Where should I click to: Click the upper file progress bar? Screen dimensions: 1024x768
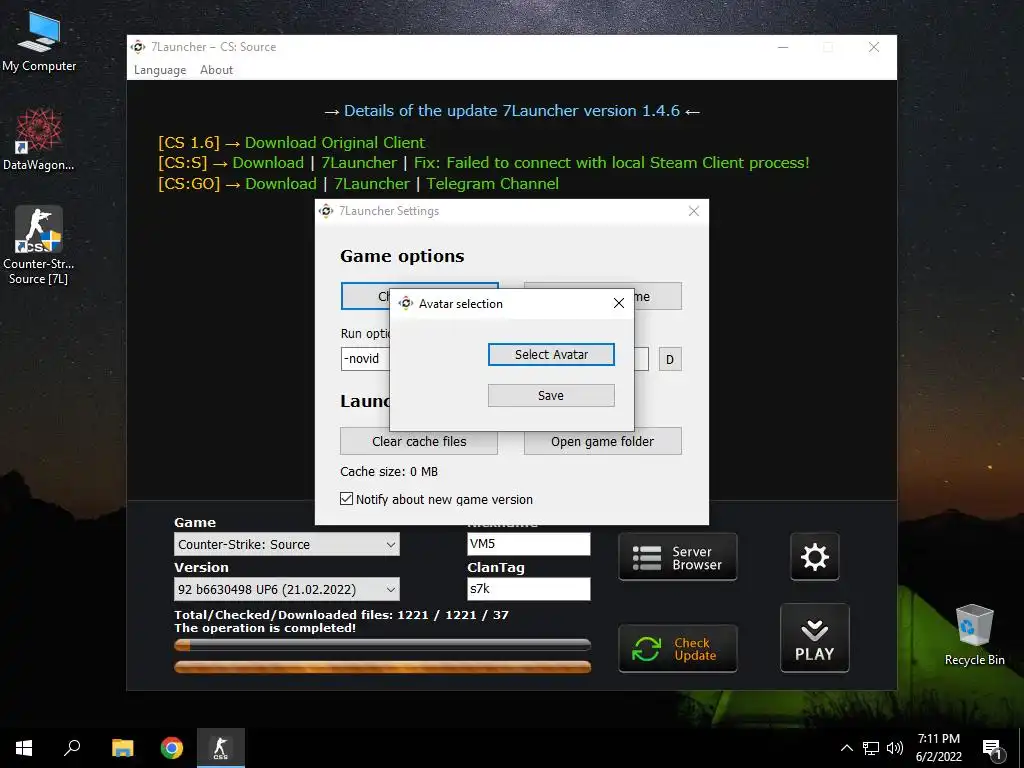tap(383, 645)
